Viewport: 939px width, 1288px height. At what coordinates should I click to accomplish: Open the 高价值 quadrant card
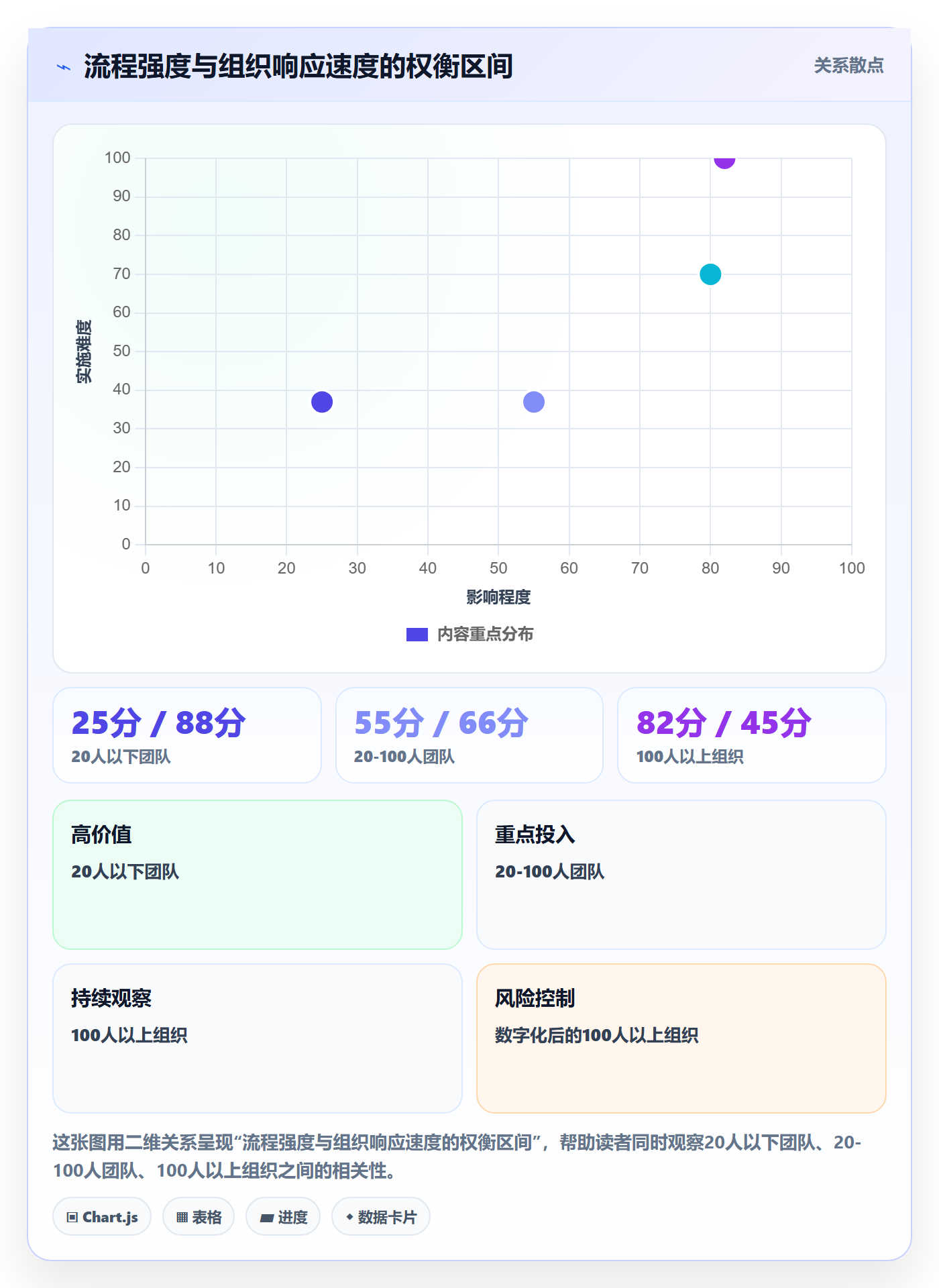[x=258, y=875]
